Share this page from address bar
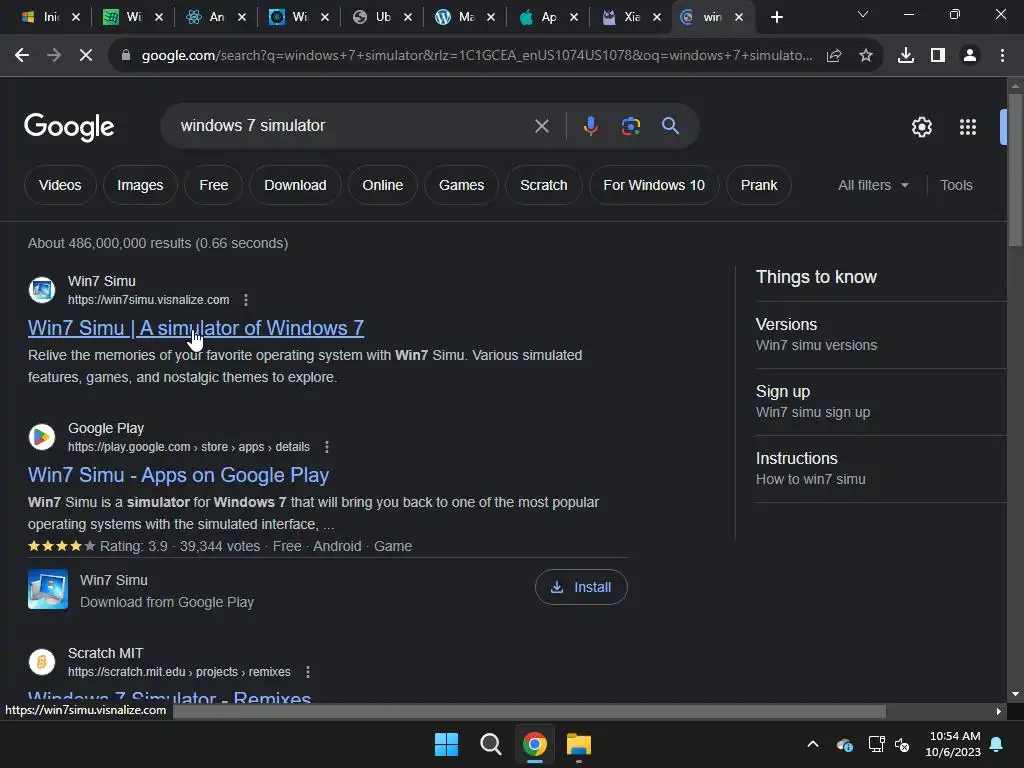 pos(834,56)
